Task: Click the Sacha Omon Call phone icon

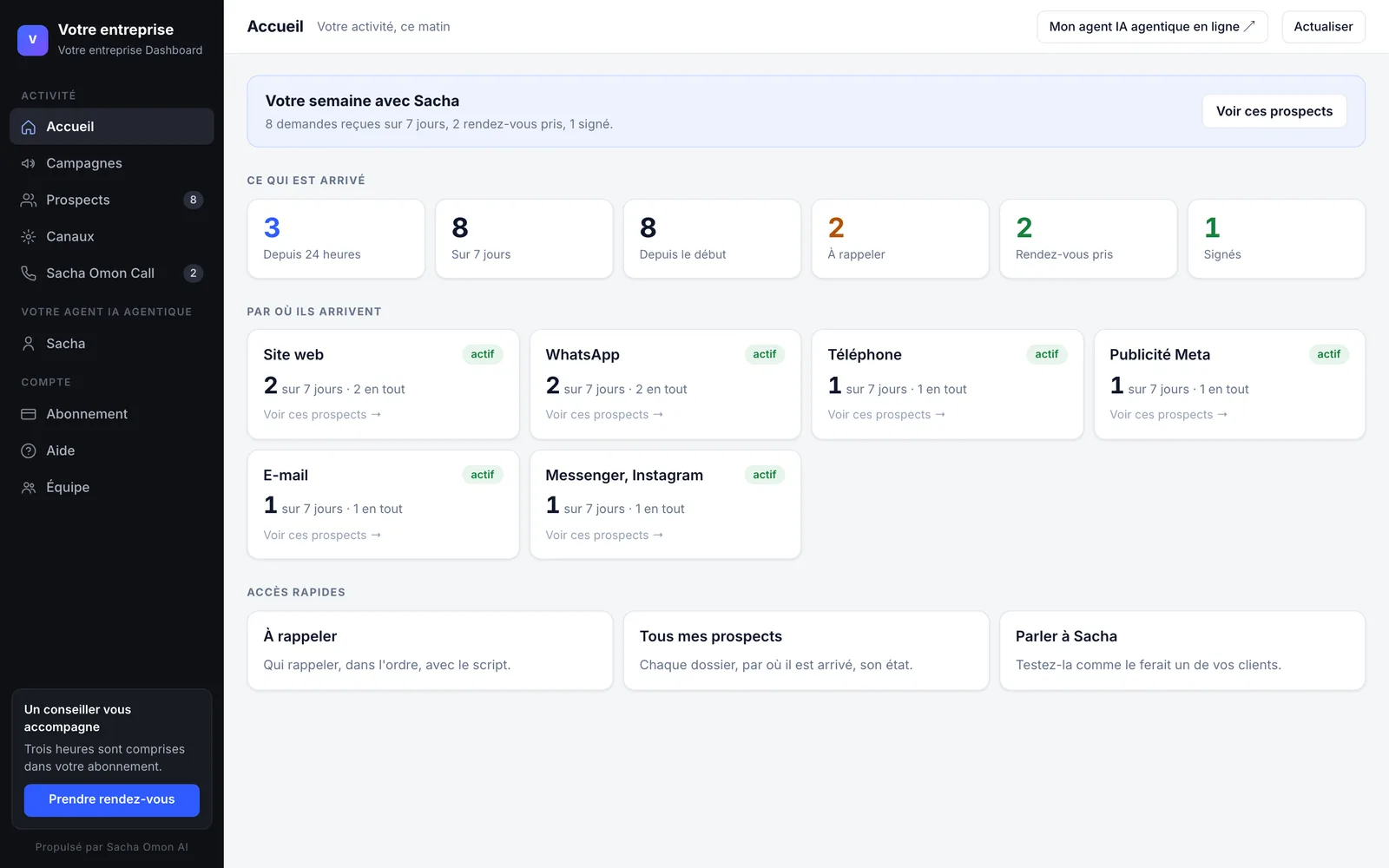Action: (x=29, y=273)
